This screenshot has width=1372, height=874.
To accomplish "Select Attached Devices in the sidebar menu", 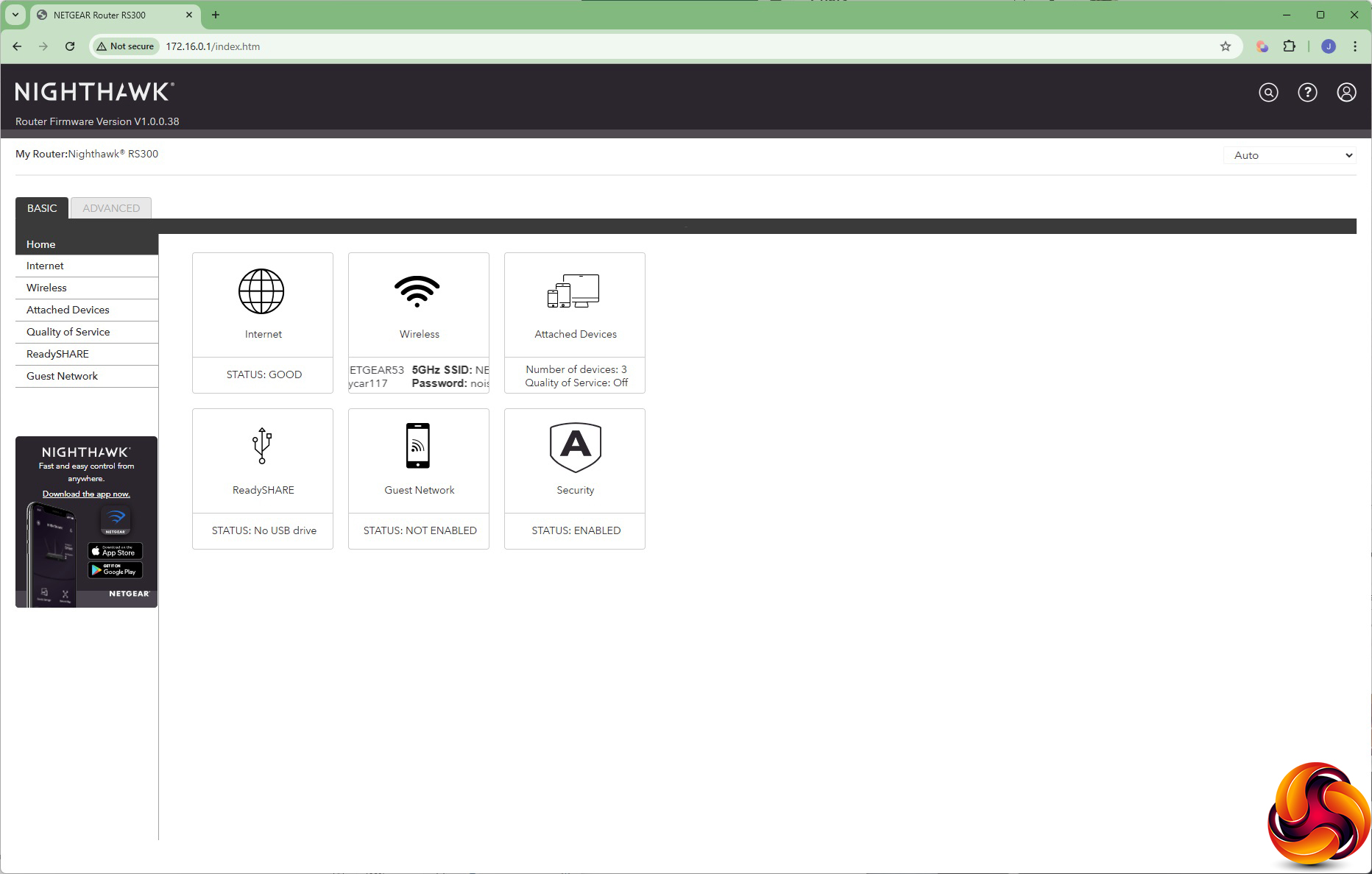I will pos(87,310).
